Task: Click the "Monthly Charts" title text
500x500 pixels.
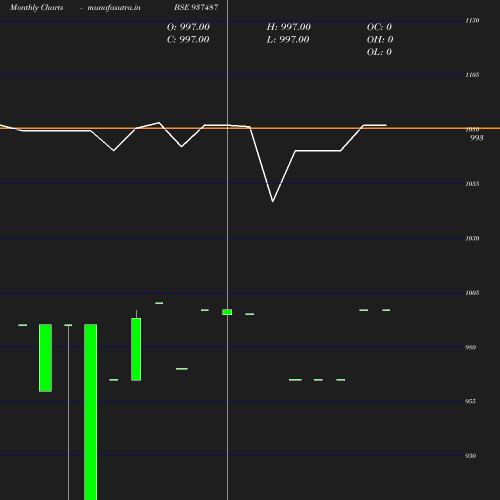Action: (x=37, y=8)
